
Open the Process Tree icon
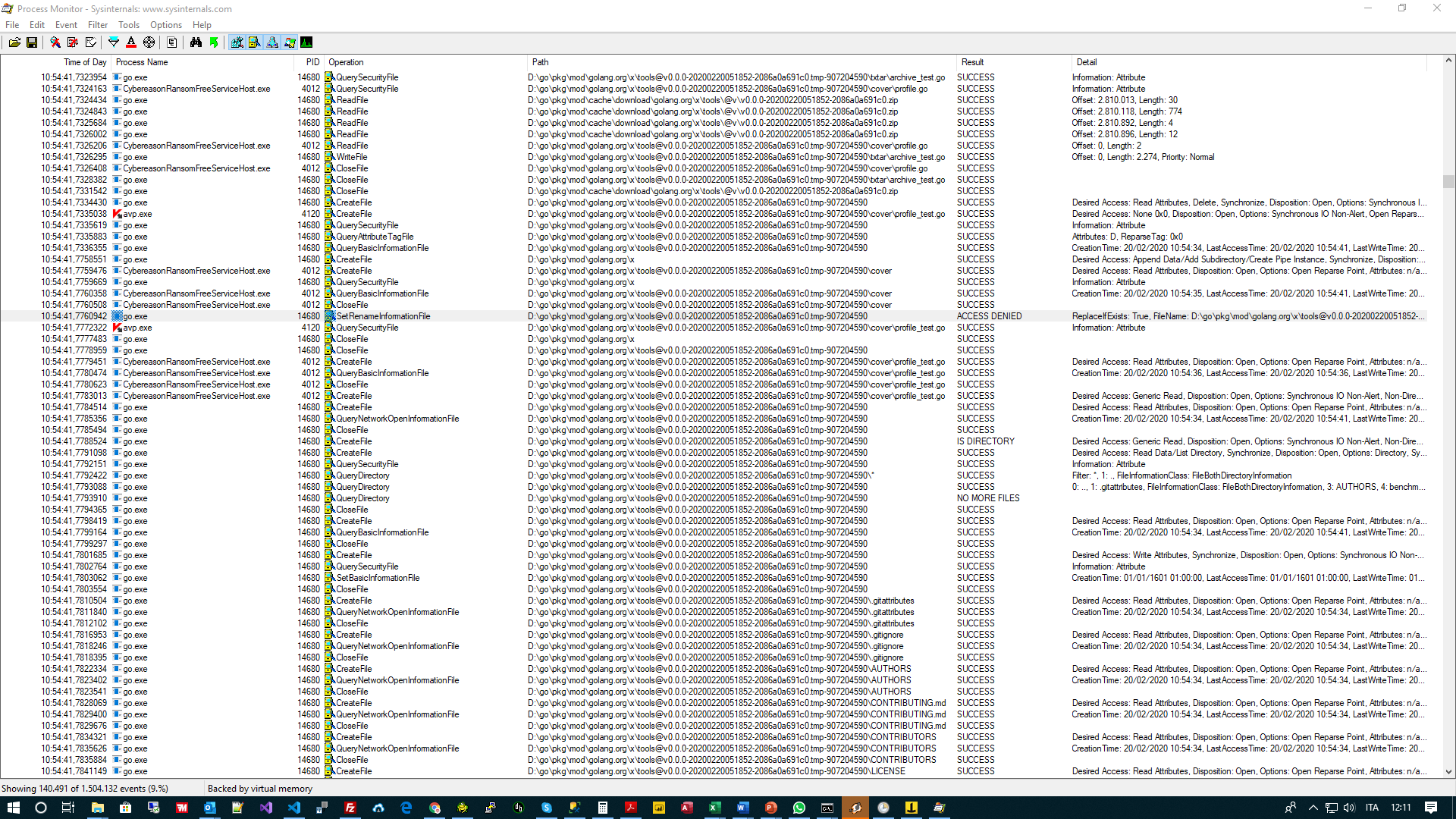[x=172, y=42]
